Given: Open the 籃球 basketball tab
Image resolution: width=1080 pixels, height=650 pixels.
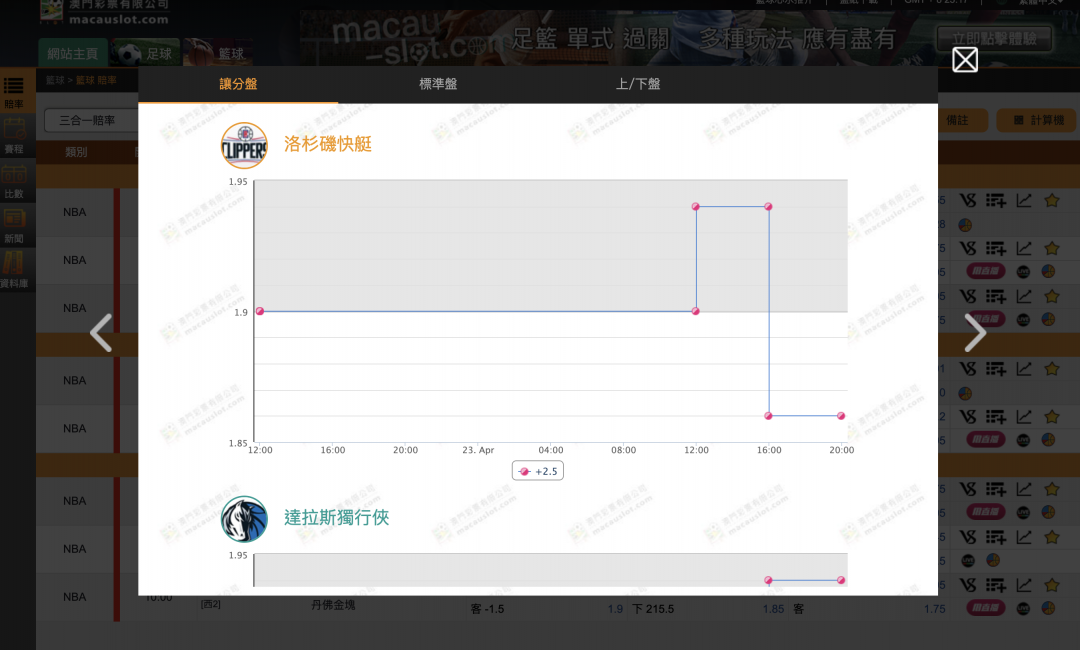Looking at the screenshot, I should (x=216, y=54).
